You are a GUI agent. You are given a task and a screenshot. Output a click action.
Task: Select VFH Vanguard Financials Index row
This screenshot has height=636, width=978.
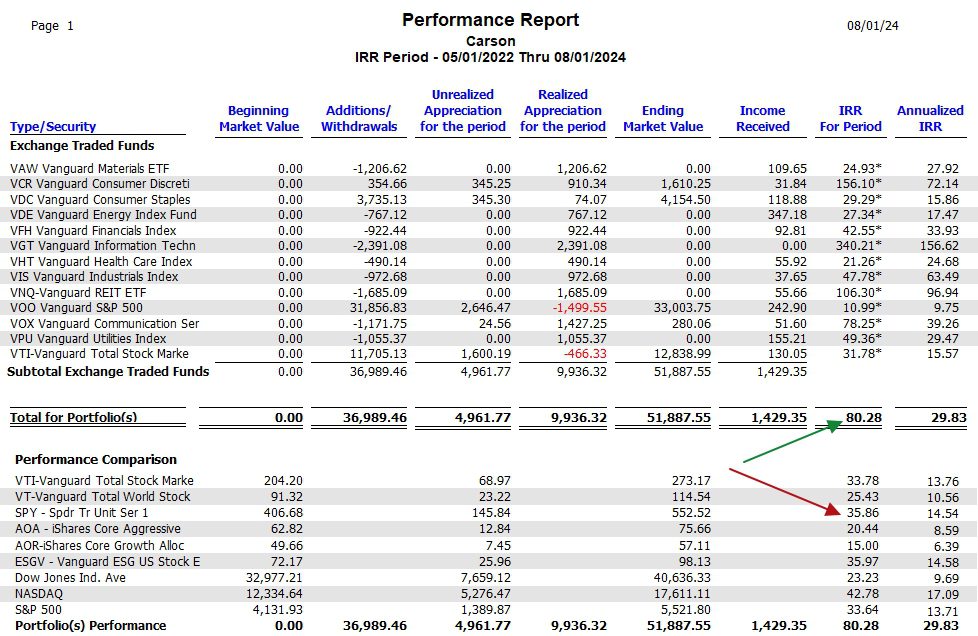(x=488, y=230)
